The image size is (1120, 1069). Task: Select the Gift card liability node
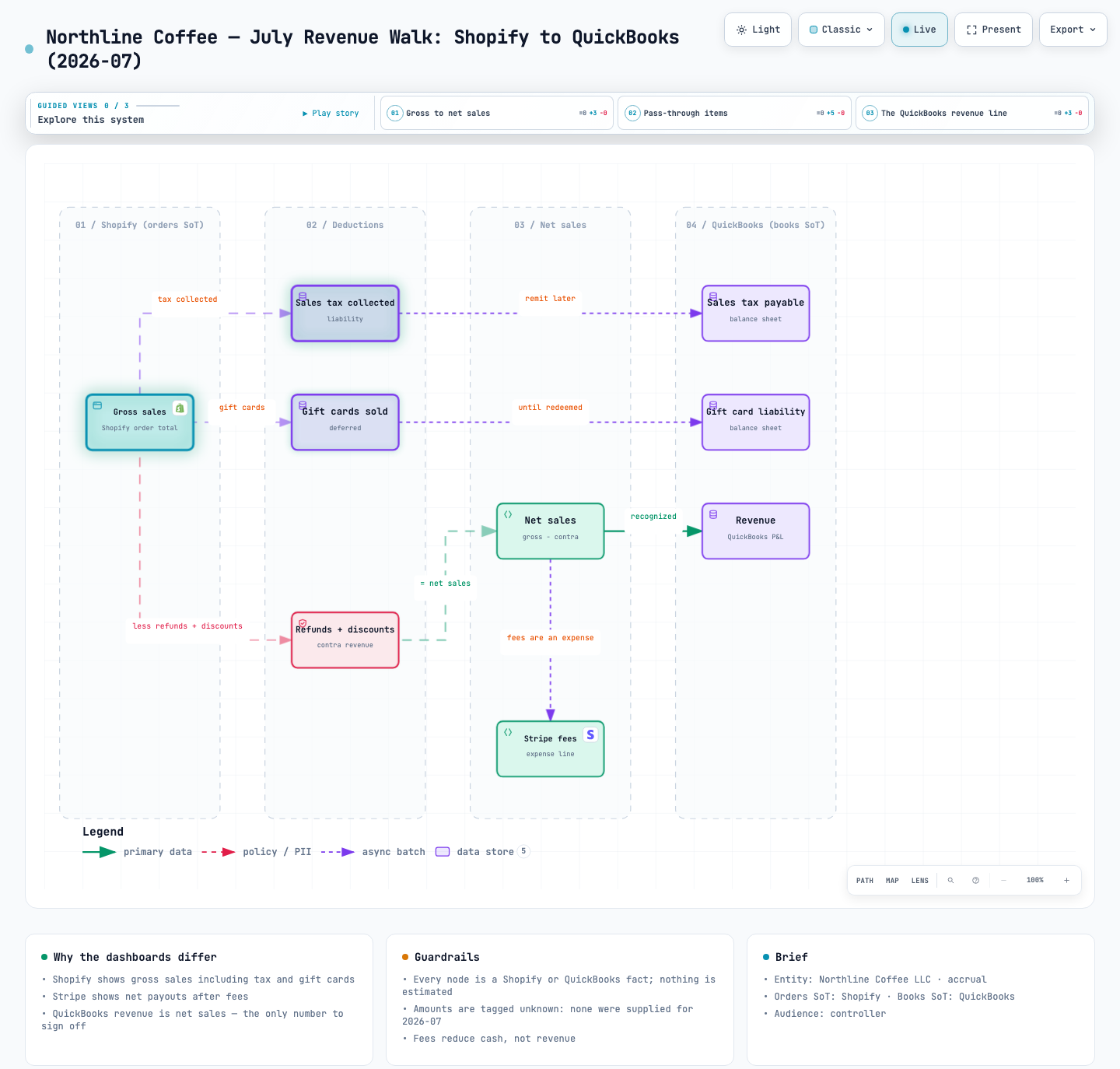pyautogui.click(x=756, y=422)
